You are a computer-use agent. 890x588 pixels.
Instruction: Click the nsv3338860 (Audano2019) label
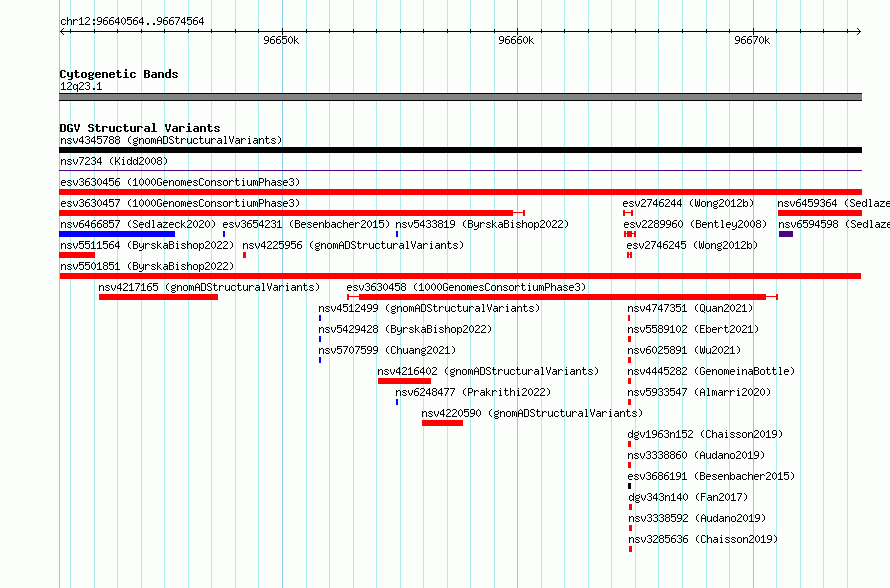click(696, 455)
